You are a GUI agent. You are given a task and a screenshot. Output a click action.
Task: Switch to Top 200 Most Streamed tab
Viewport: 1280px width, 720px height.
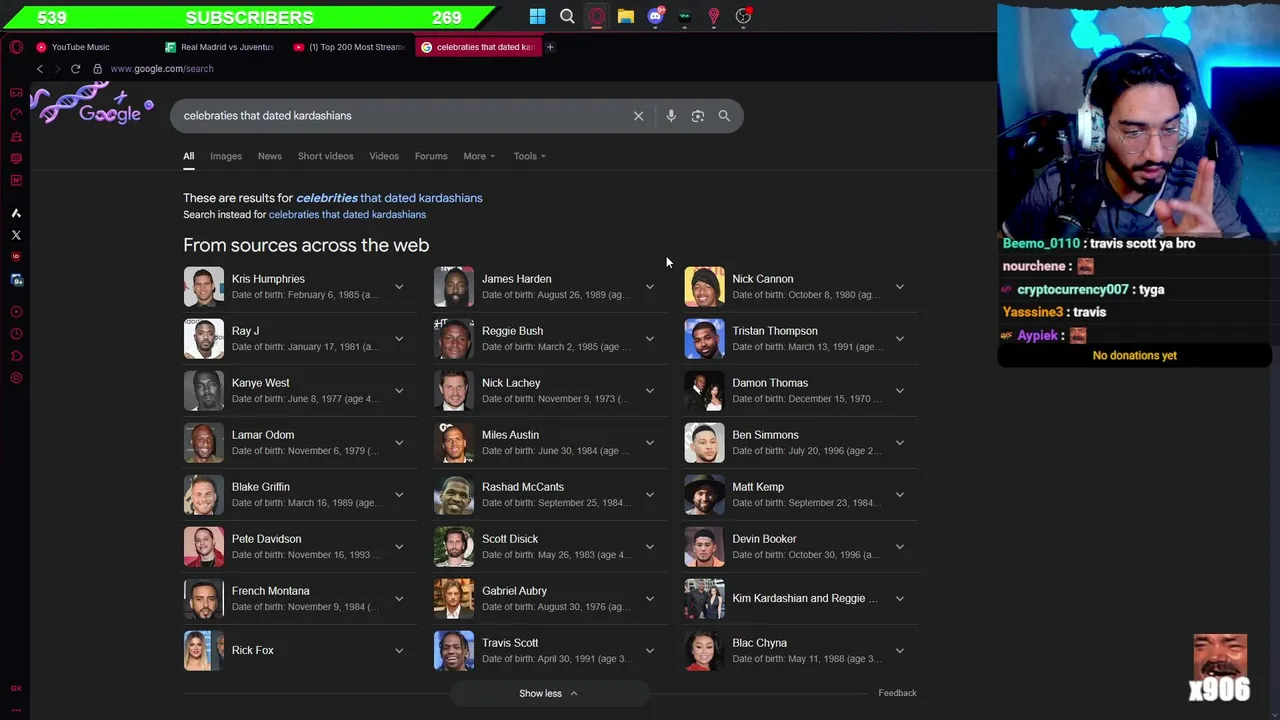click(x=350, y=47)
